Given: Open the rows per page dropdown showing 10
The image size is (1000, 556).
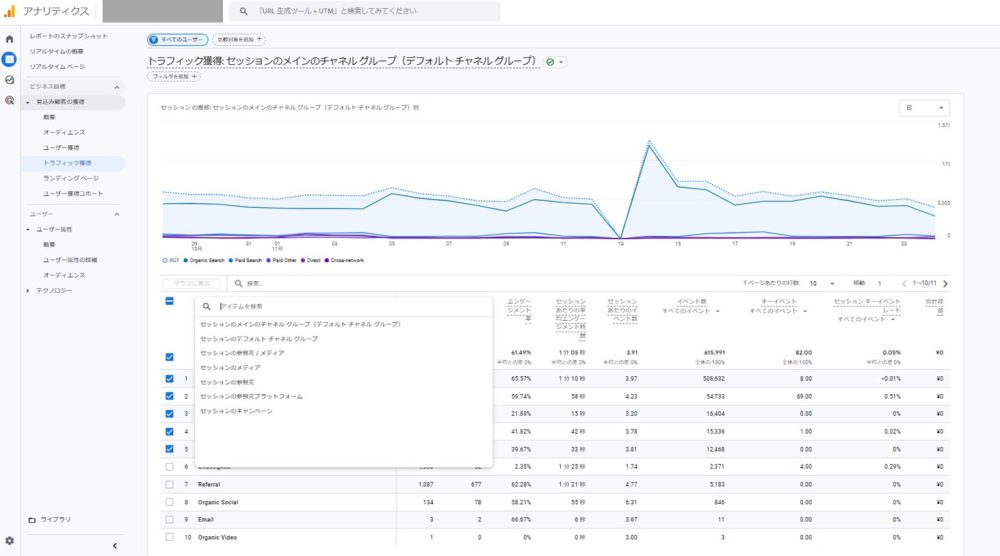Looking at the screenshot, I should click(x=821, y=283).
